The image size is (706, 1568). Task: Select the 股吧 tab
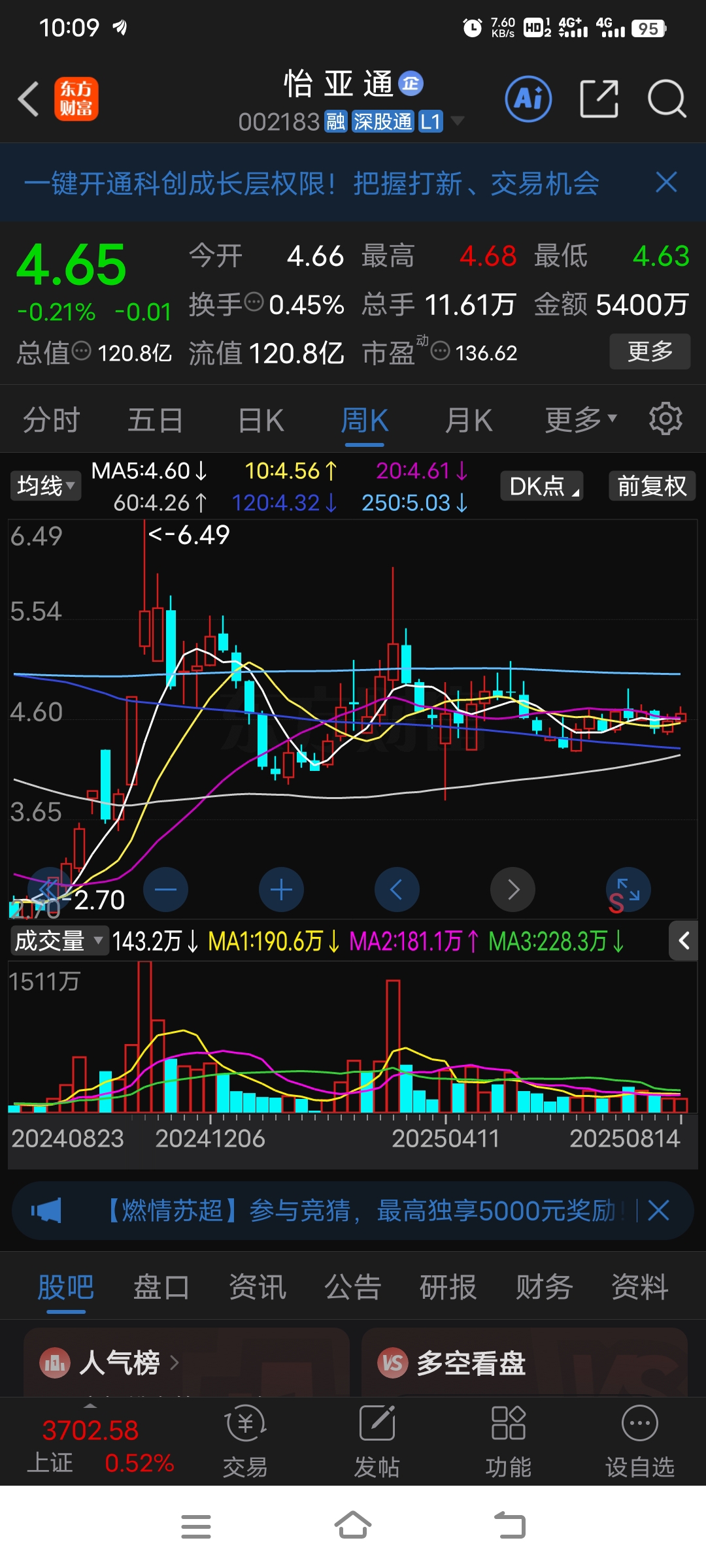tap(66, 1288)
